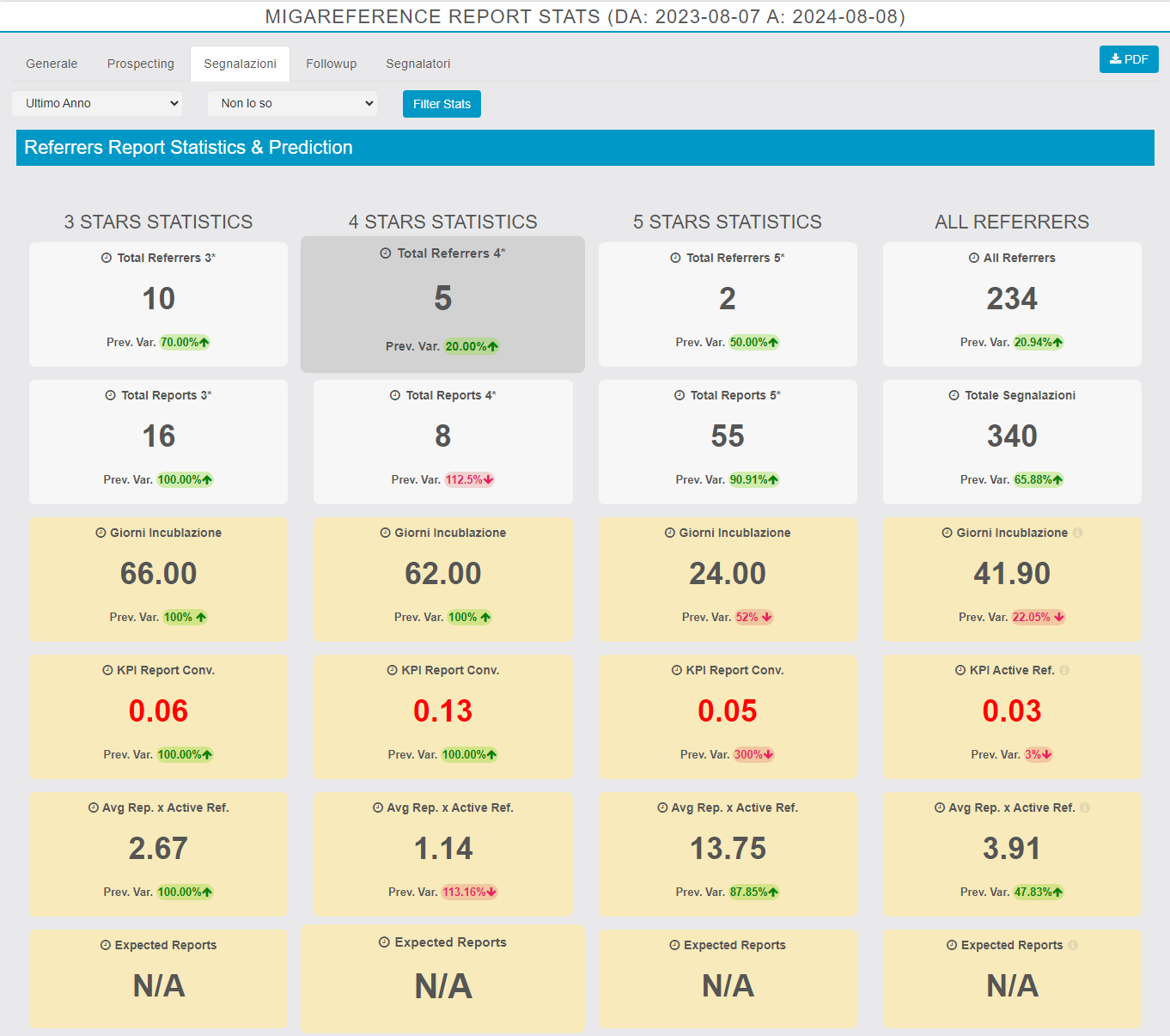The width and height of the screenshot is (1170, 1036).
Task: Click clock icon beside Total Referrers 3*
Action: click(x=107, y=258)
